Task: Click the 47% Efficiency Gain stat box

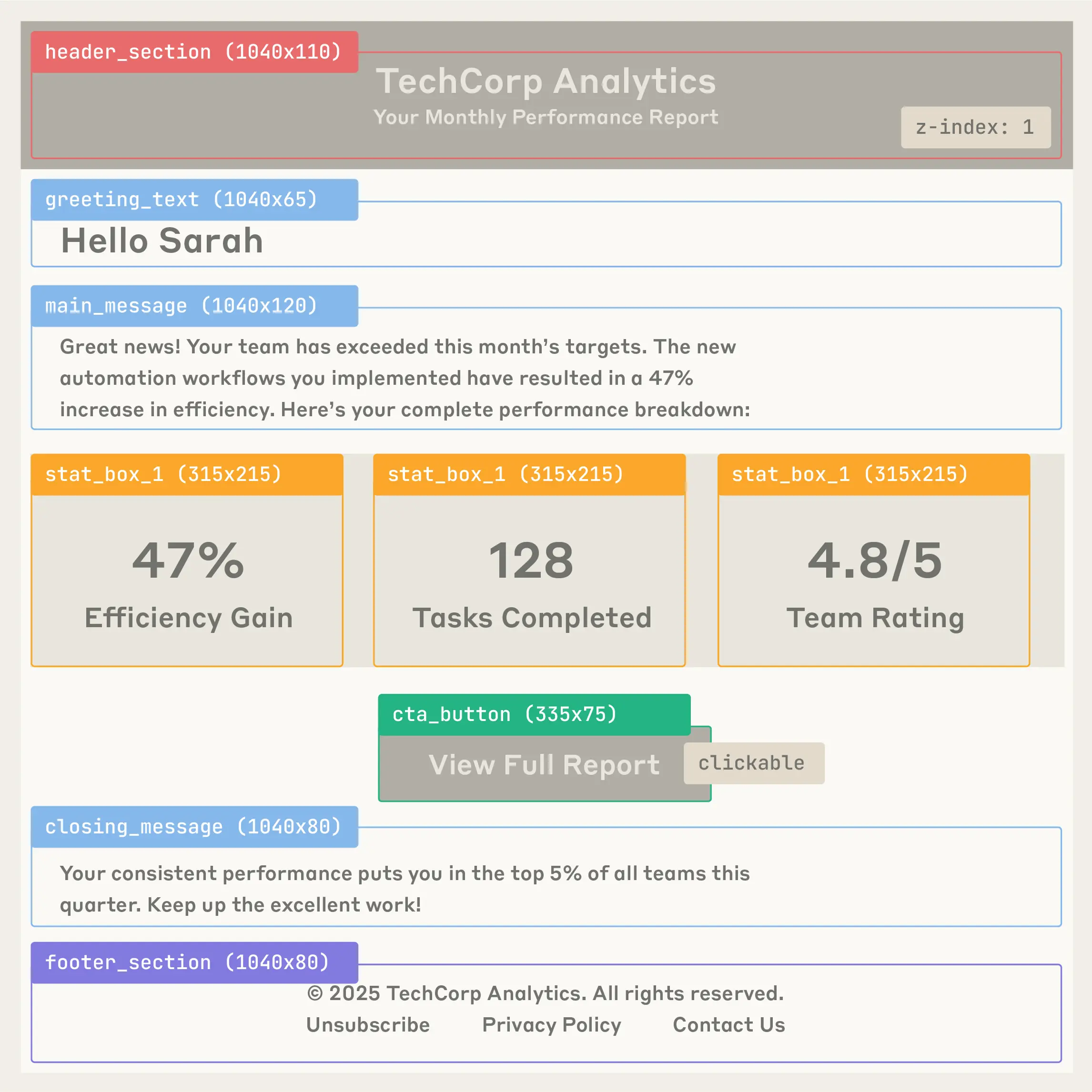Action: (187, 582)
